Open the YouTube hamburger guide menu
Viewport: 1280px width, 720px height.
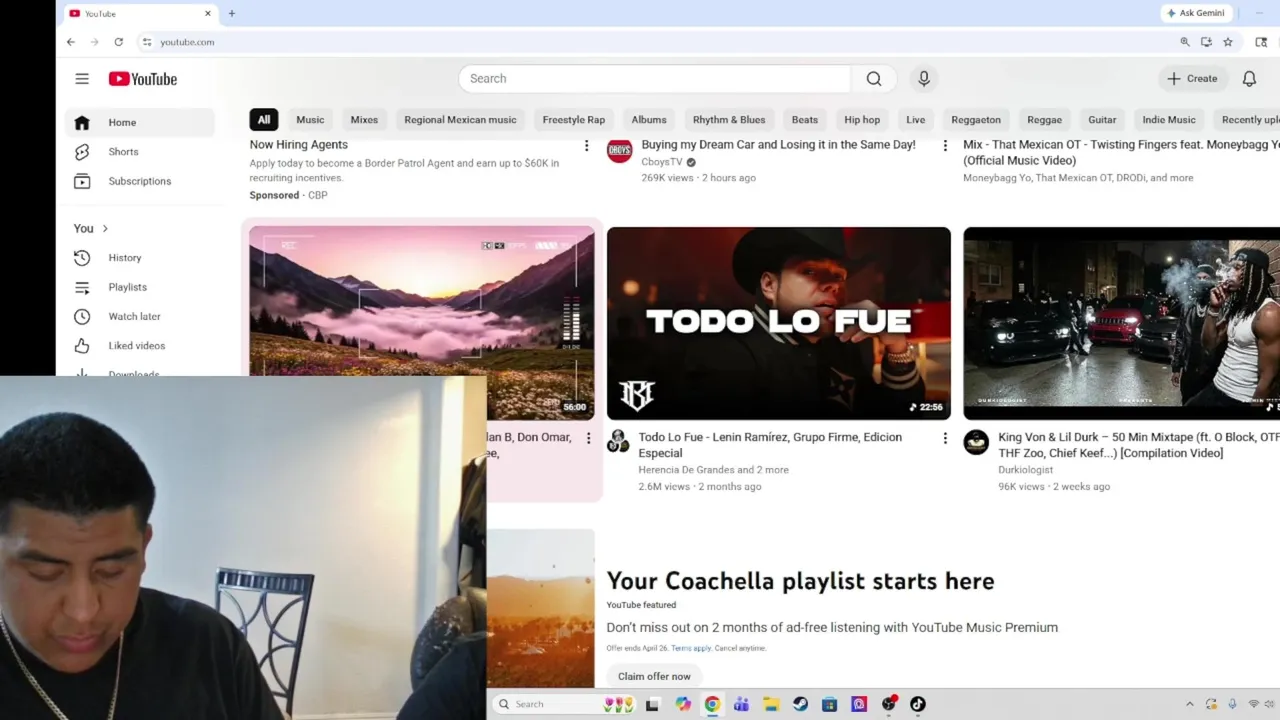(x=82, y=79)
